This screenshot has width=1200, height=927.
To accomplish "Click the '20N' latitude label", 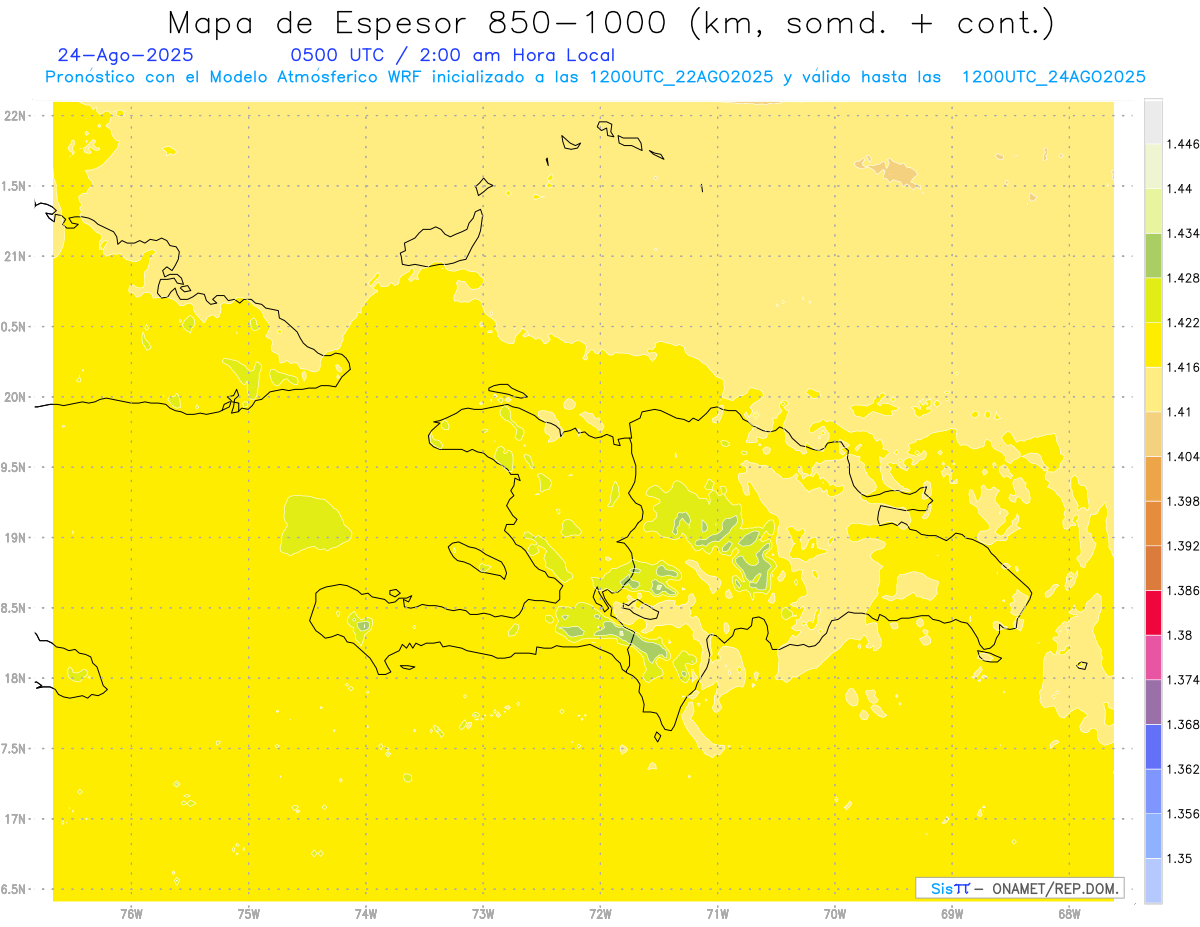I will [16, 397].
